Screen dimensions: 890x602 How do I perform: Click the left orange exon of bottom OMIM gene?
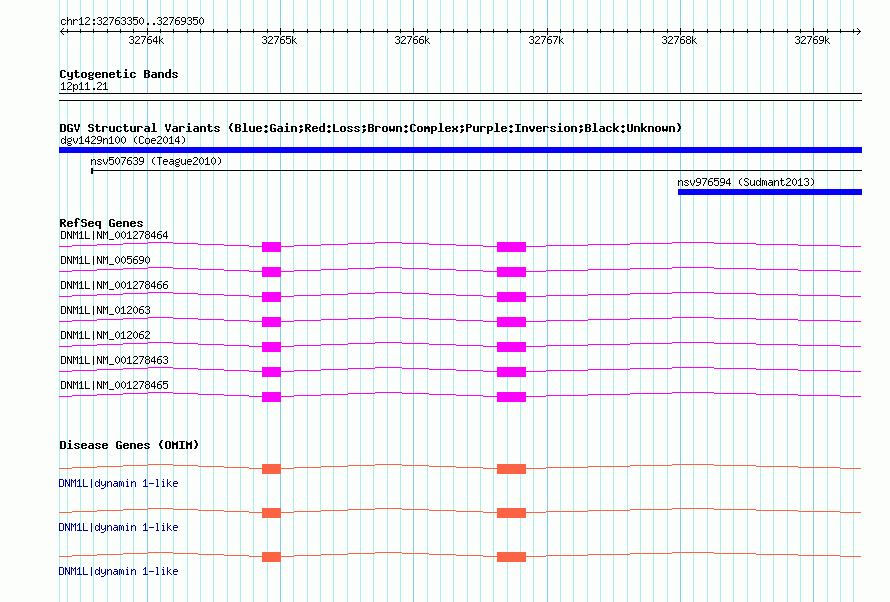click(x=271, y=557)
